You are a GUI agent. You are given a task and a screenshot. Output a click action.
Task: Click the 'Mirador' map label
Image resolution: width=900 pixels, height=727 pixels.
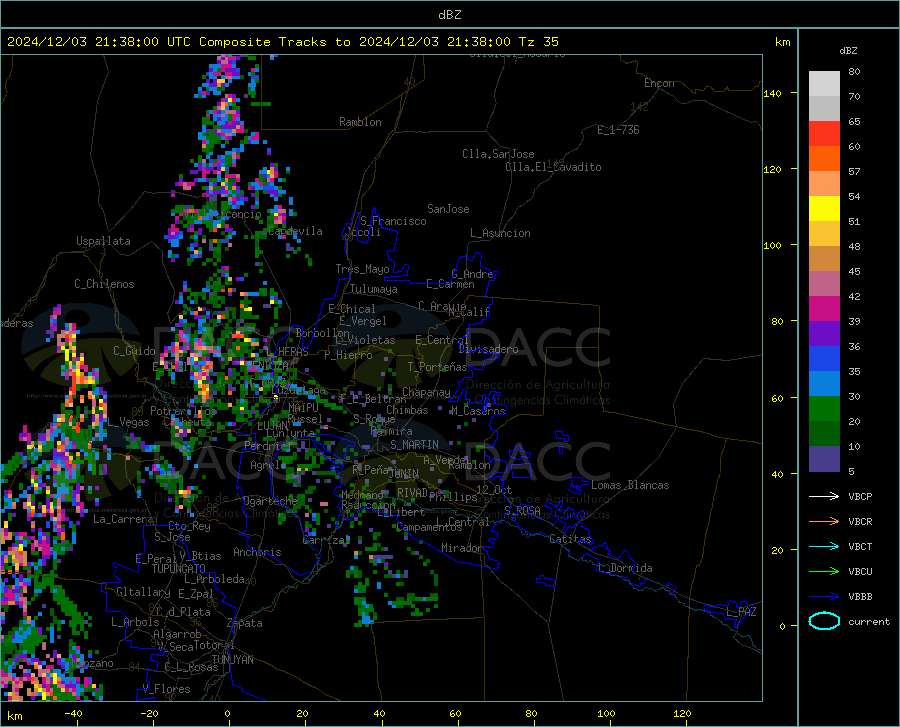(x=462, y=549)
